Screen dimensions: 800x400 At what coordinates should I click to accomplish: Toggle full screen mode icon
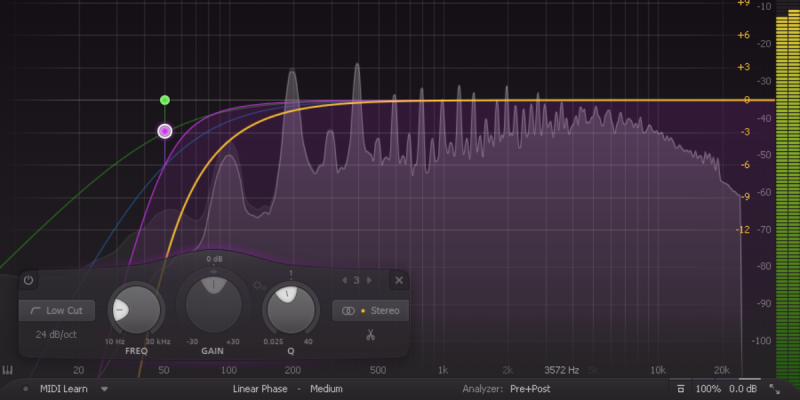click(777, 388)
